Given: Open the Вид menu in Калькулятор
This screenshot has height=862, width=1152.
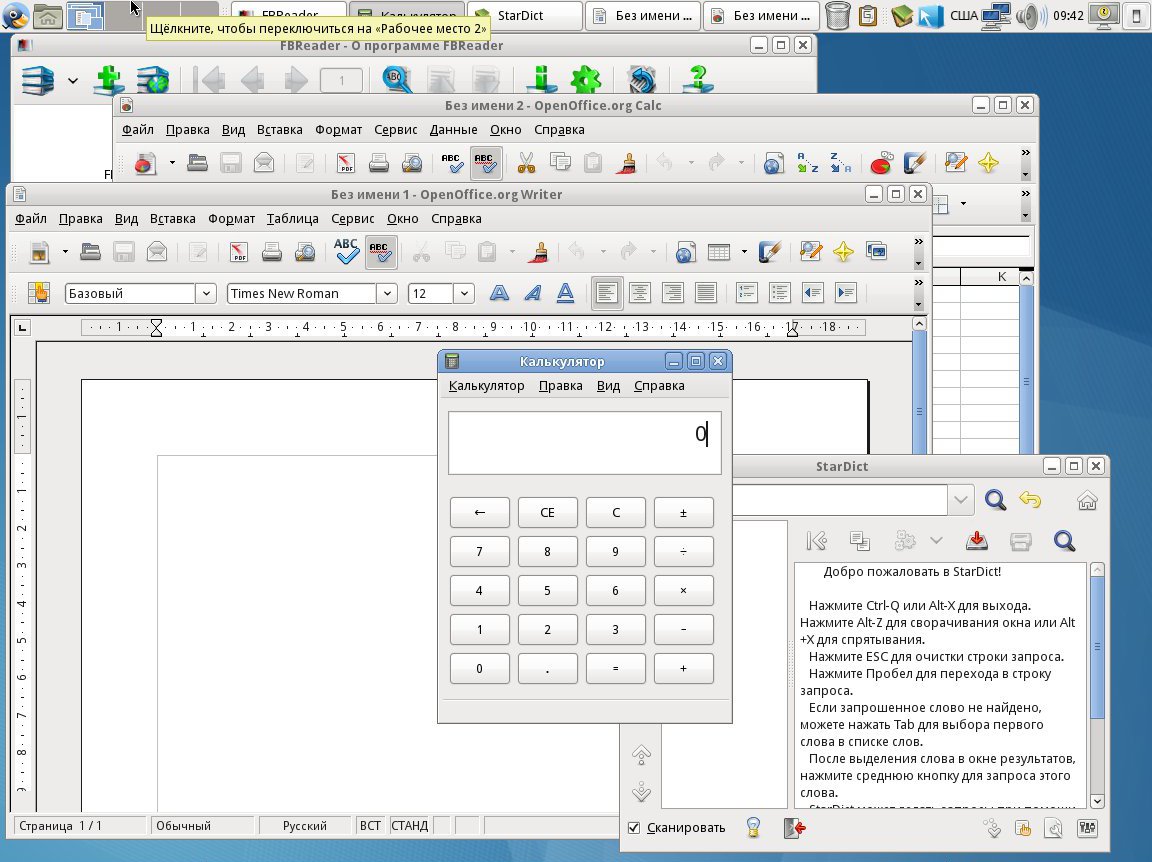Looking at the screenshot, I should click(x=608, y=386).
